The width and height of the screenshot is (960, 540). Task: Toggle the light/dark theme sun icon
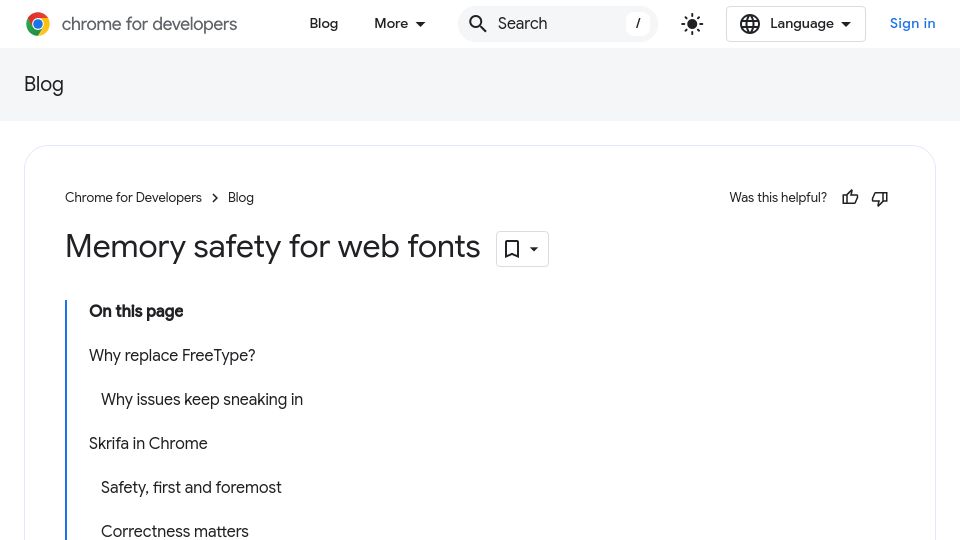(x=692, y=24)
